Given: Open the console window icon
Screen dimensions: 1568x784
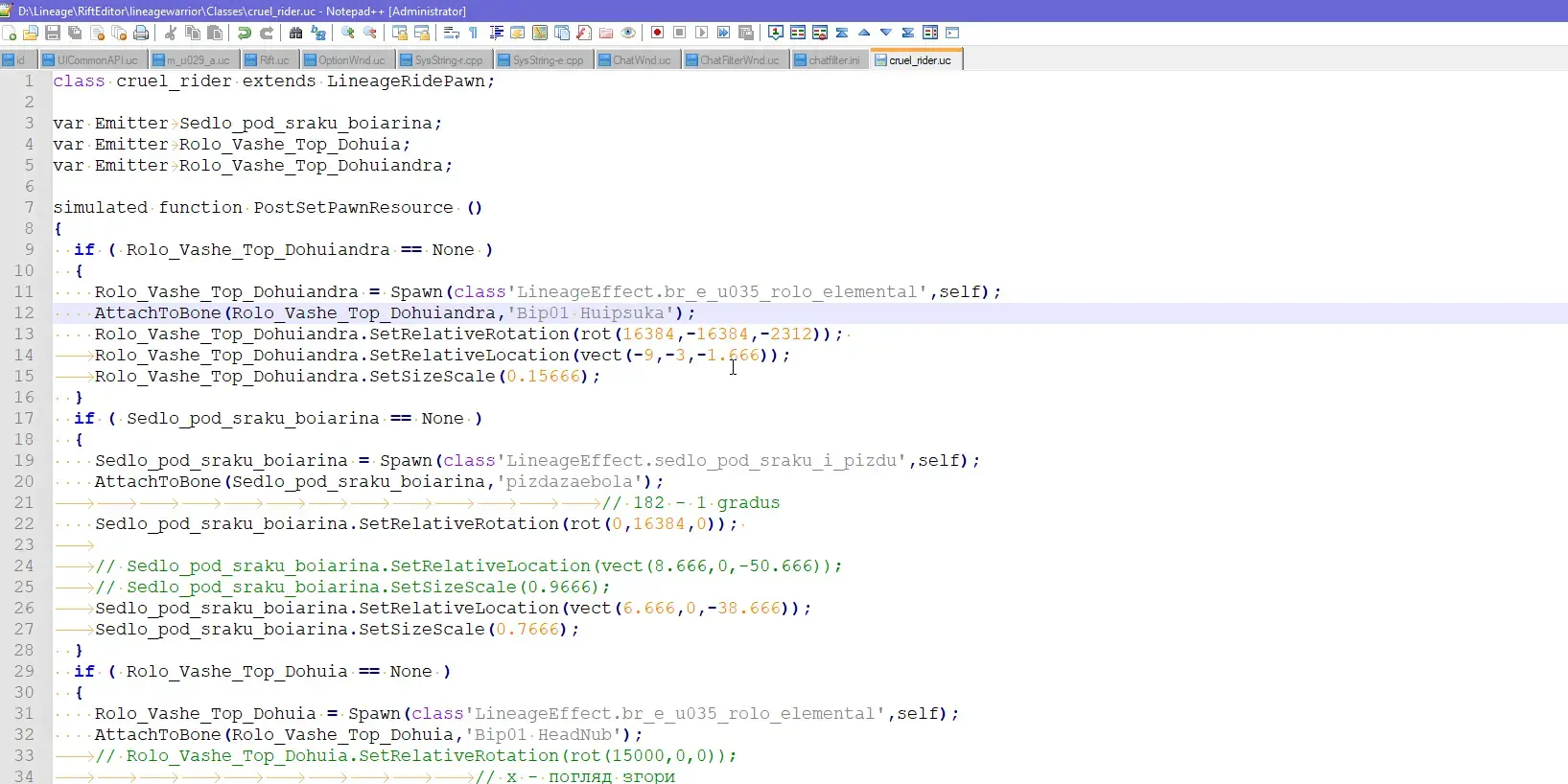Looking at the screenshot, I should [952, 33].
